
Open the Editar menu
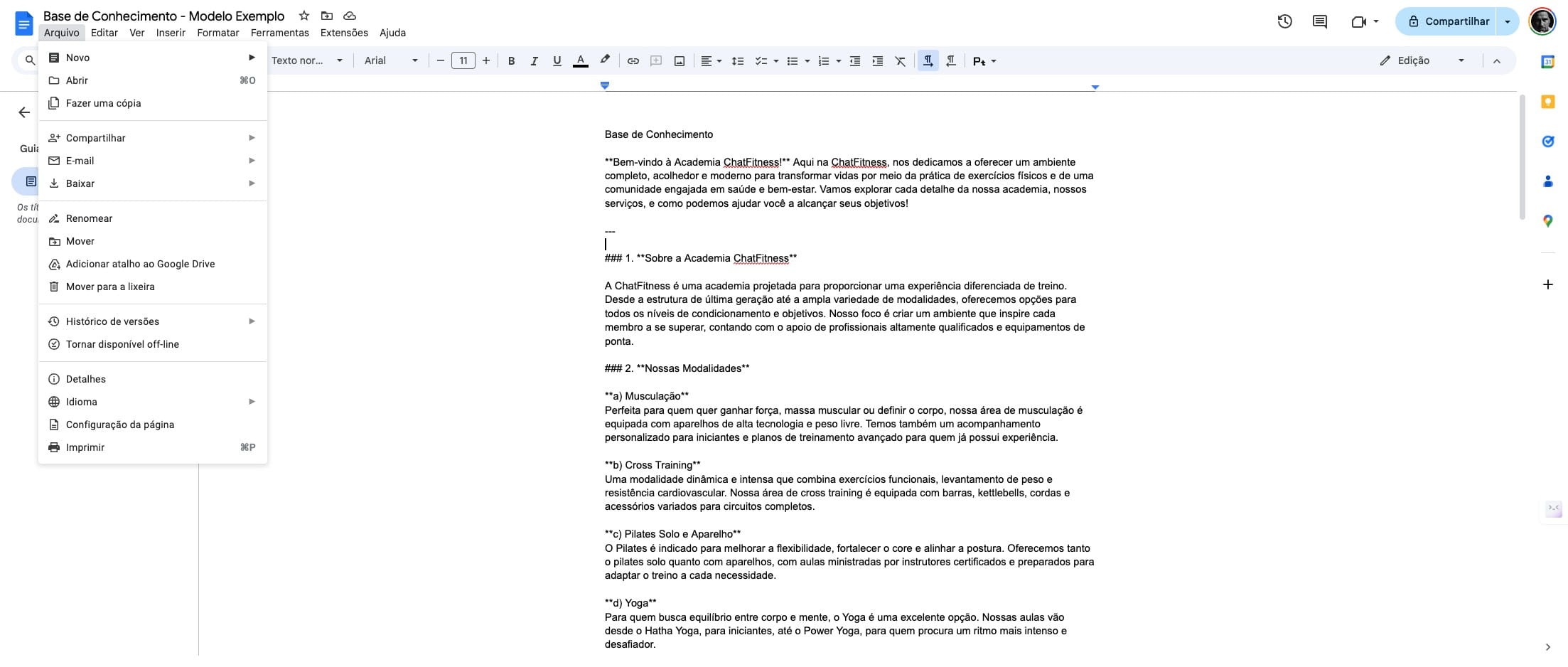(x=104, y=33)
